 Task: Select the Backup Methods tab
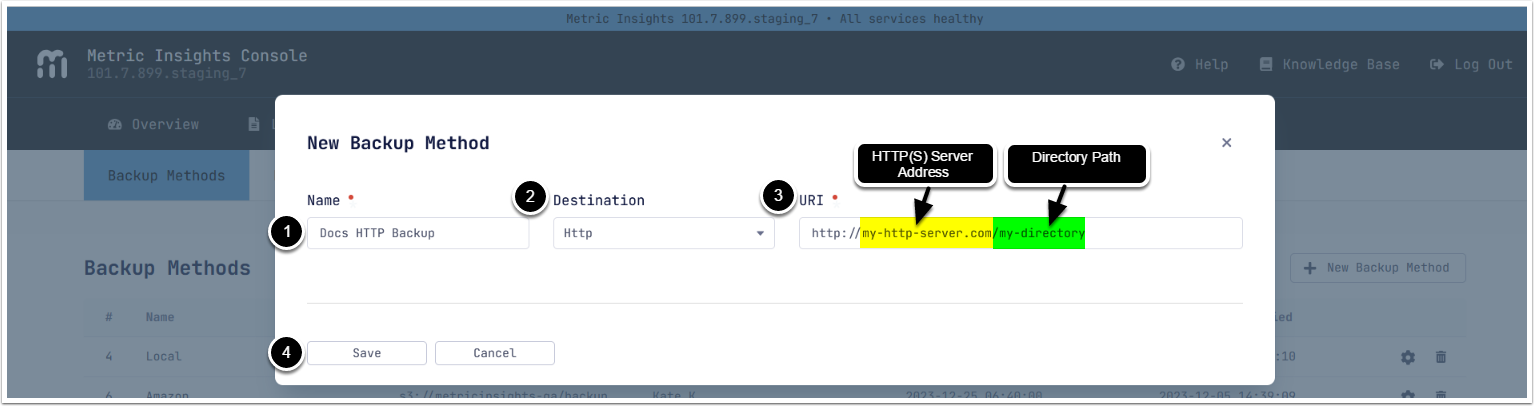pos(166,176)
